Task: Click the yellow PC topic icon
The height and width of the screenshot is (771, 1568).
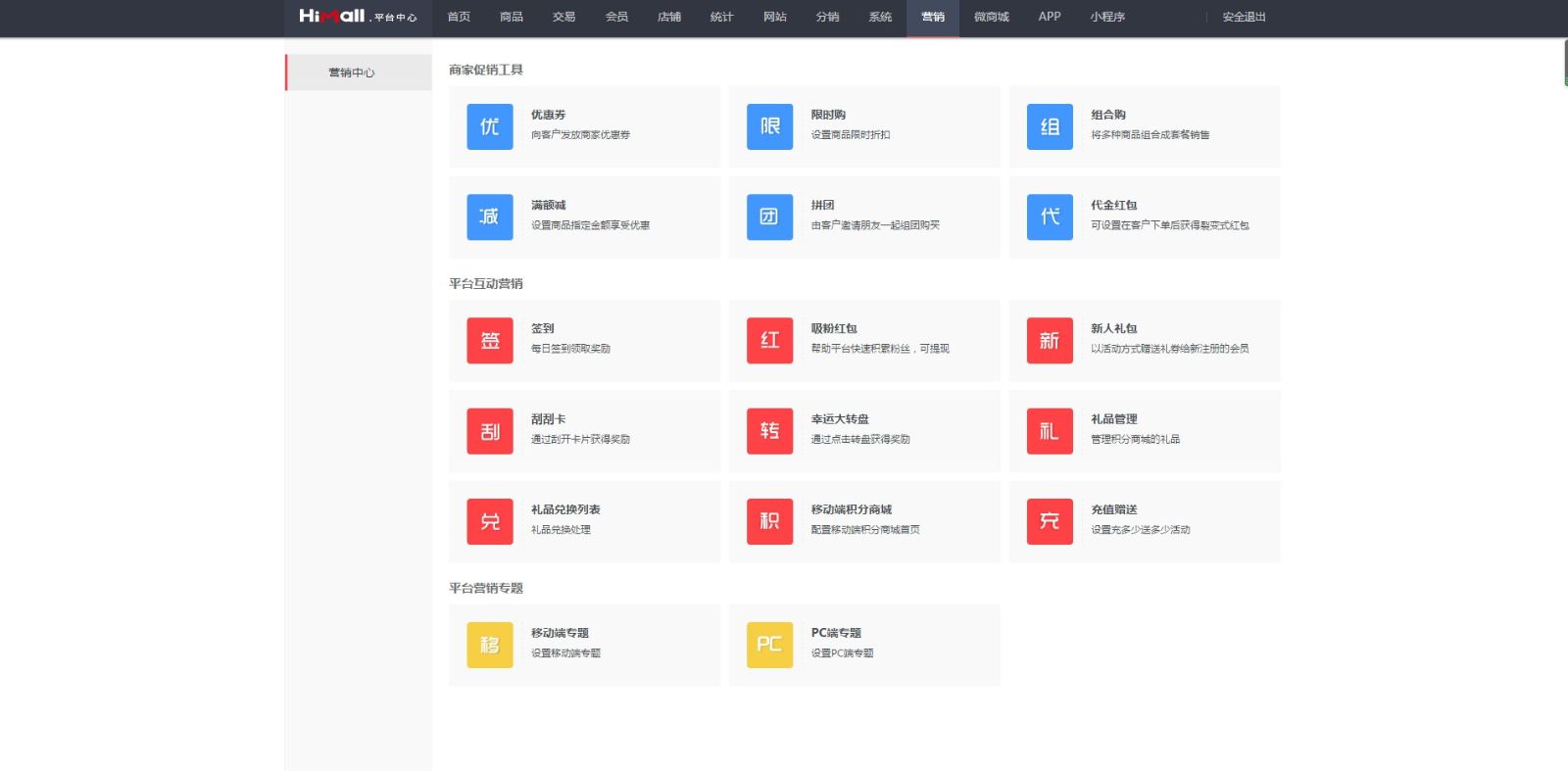Action: pyautogui.click(x=769, y=645)
